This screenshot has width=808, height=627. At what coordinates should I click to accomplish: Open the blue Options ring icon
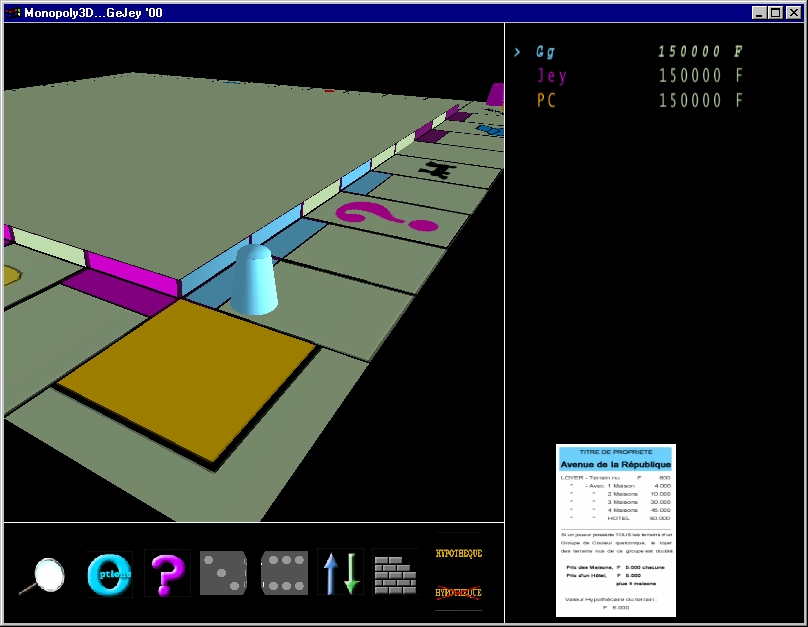tap(109, 574)
